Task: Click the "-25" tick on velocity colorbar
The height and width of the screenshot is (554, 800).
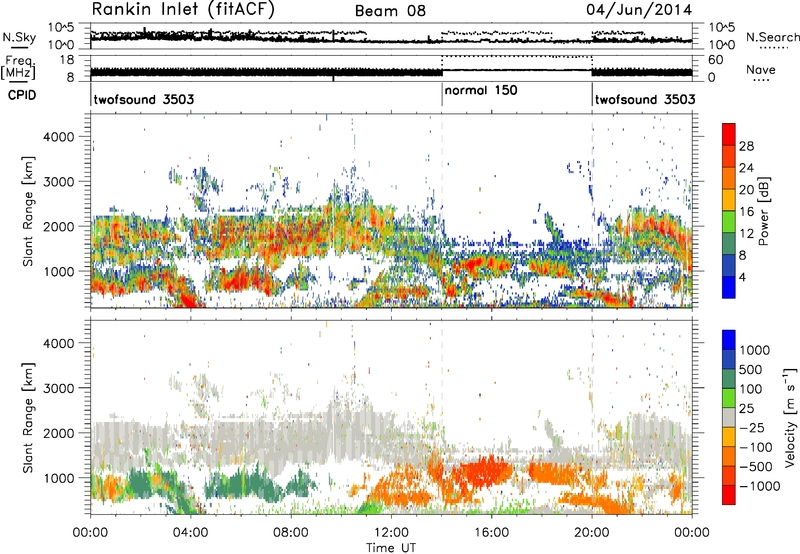Action: 752,427
